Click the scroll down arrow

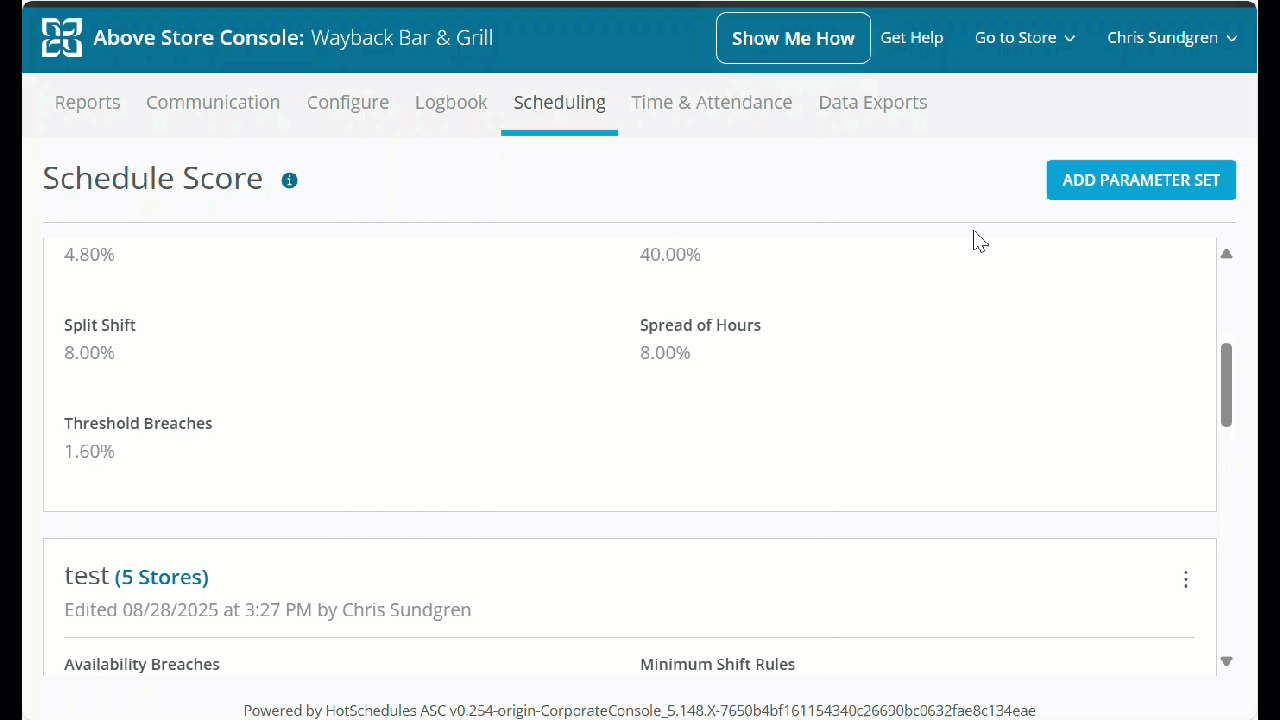click(1226, 661)
